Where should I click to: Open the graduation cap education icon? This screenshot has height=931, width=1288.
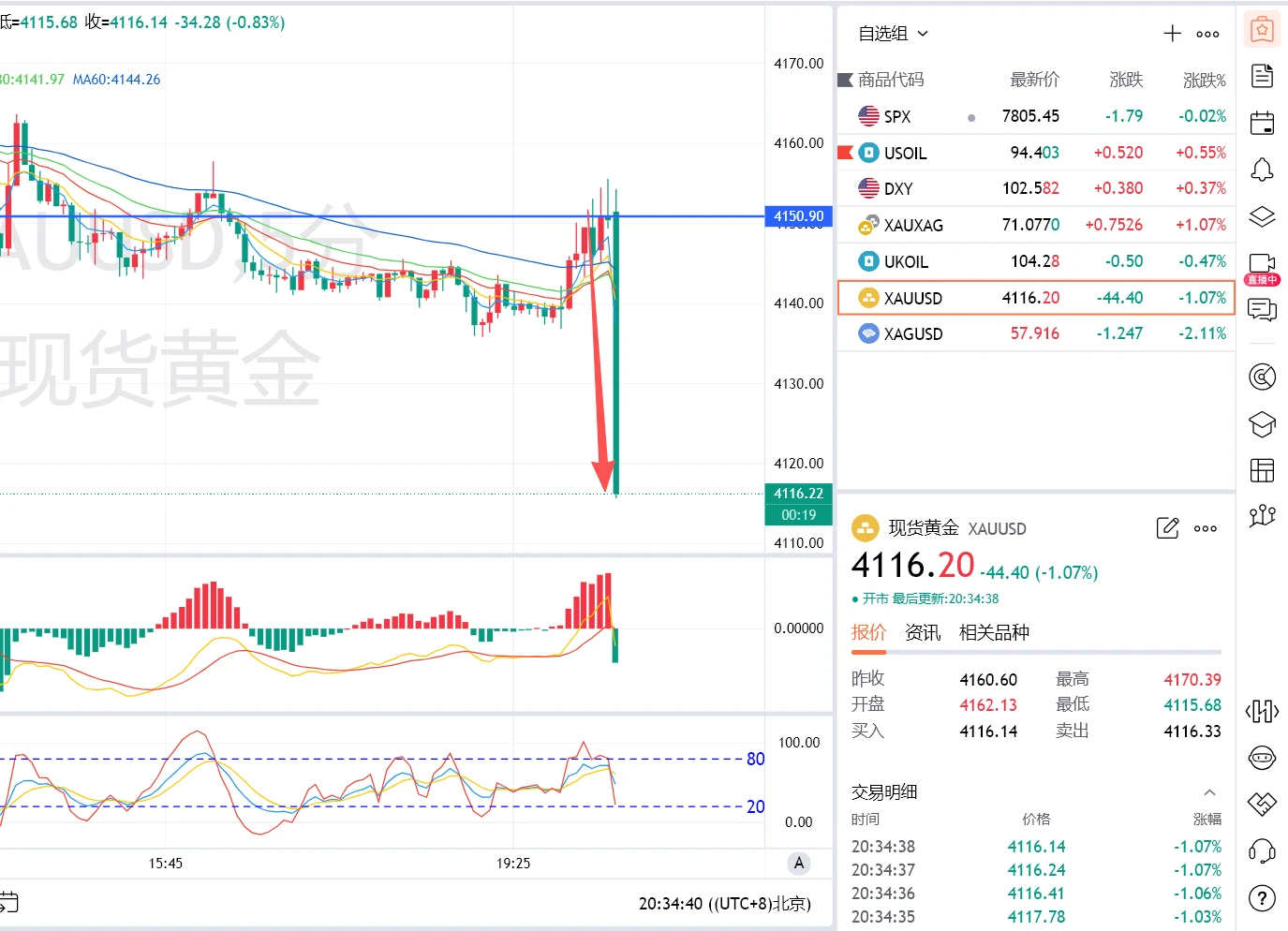coord(1262,424)
